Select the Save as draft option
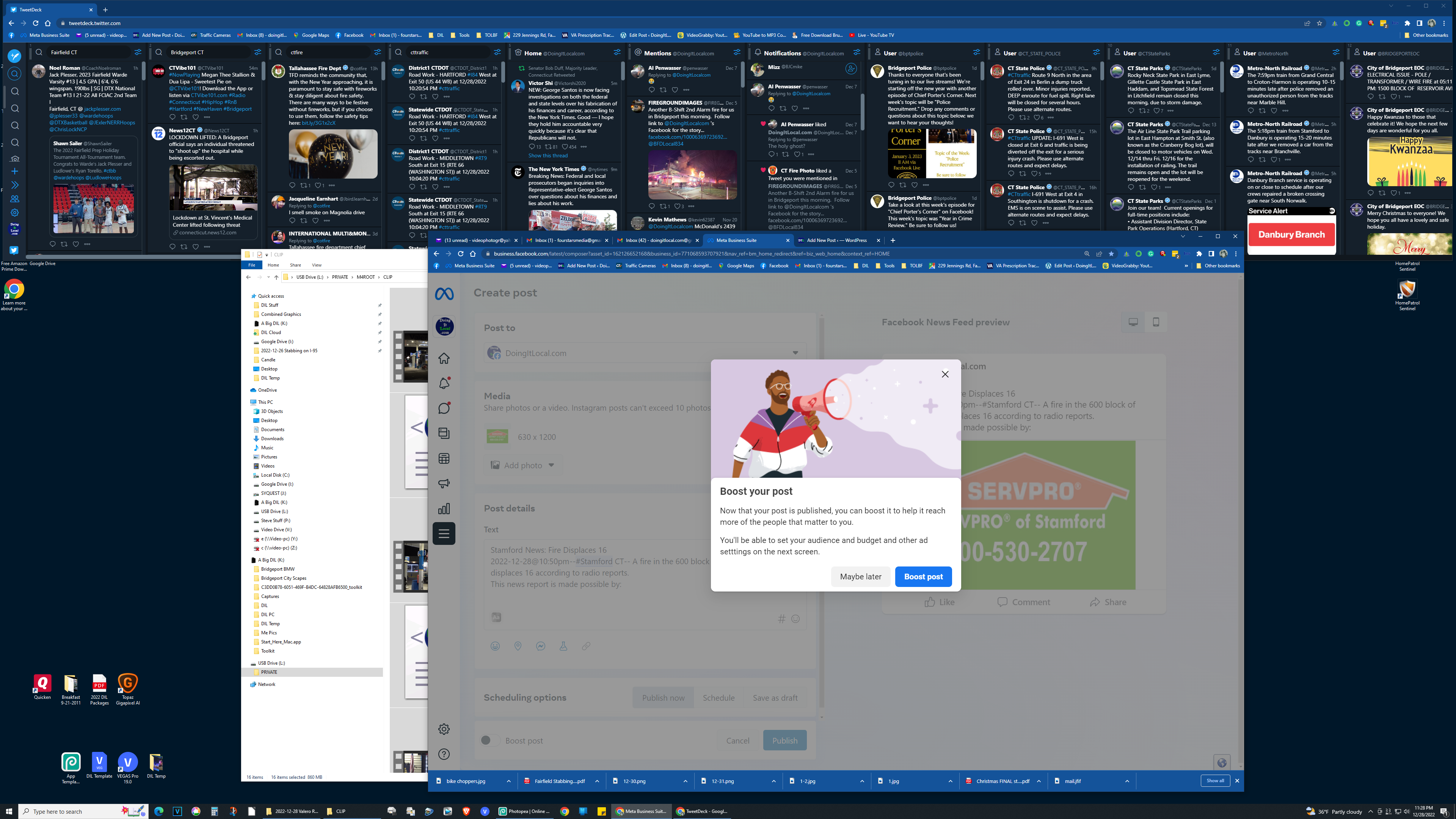This screenshot has width=1456, height=819. point(775,698)
